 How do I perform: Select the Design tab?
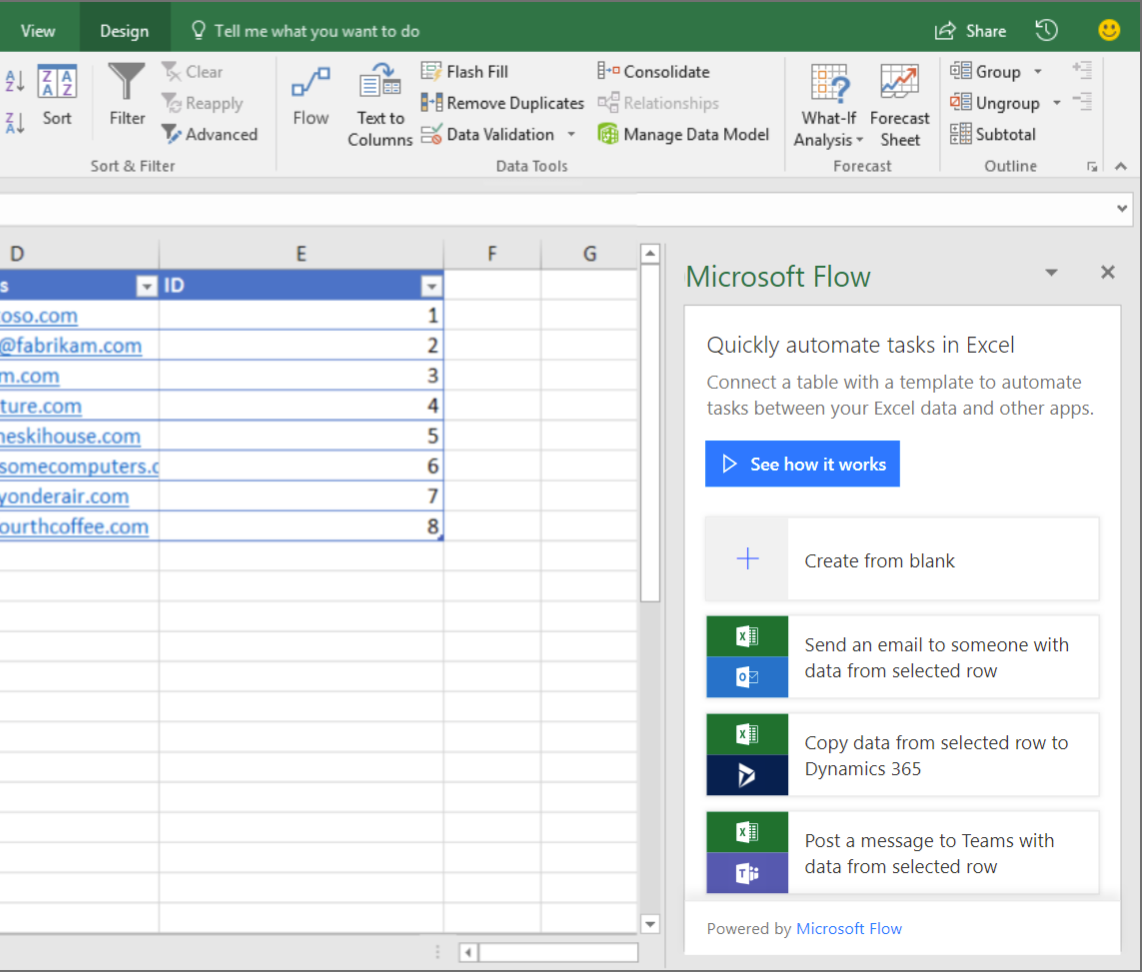point(124,30)
